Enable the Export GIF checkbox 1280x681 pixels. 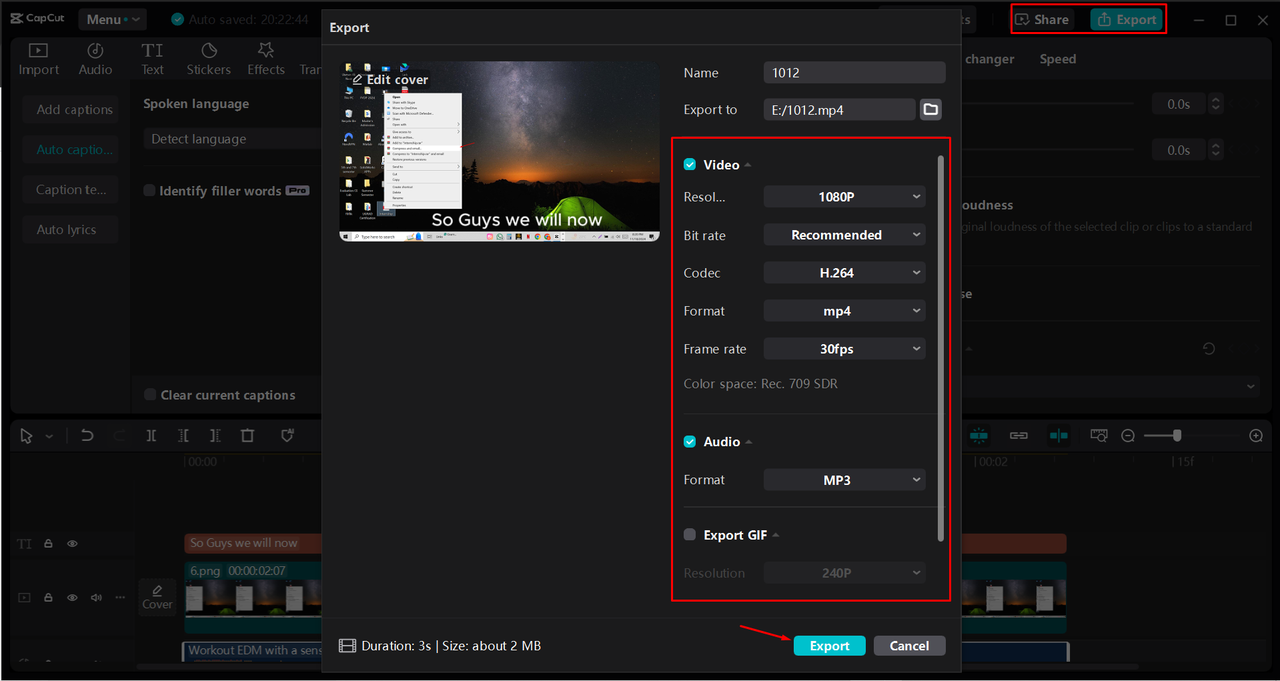pyautogui.click(x=690, y=535)
